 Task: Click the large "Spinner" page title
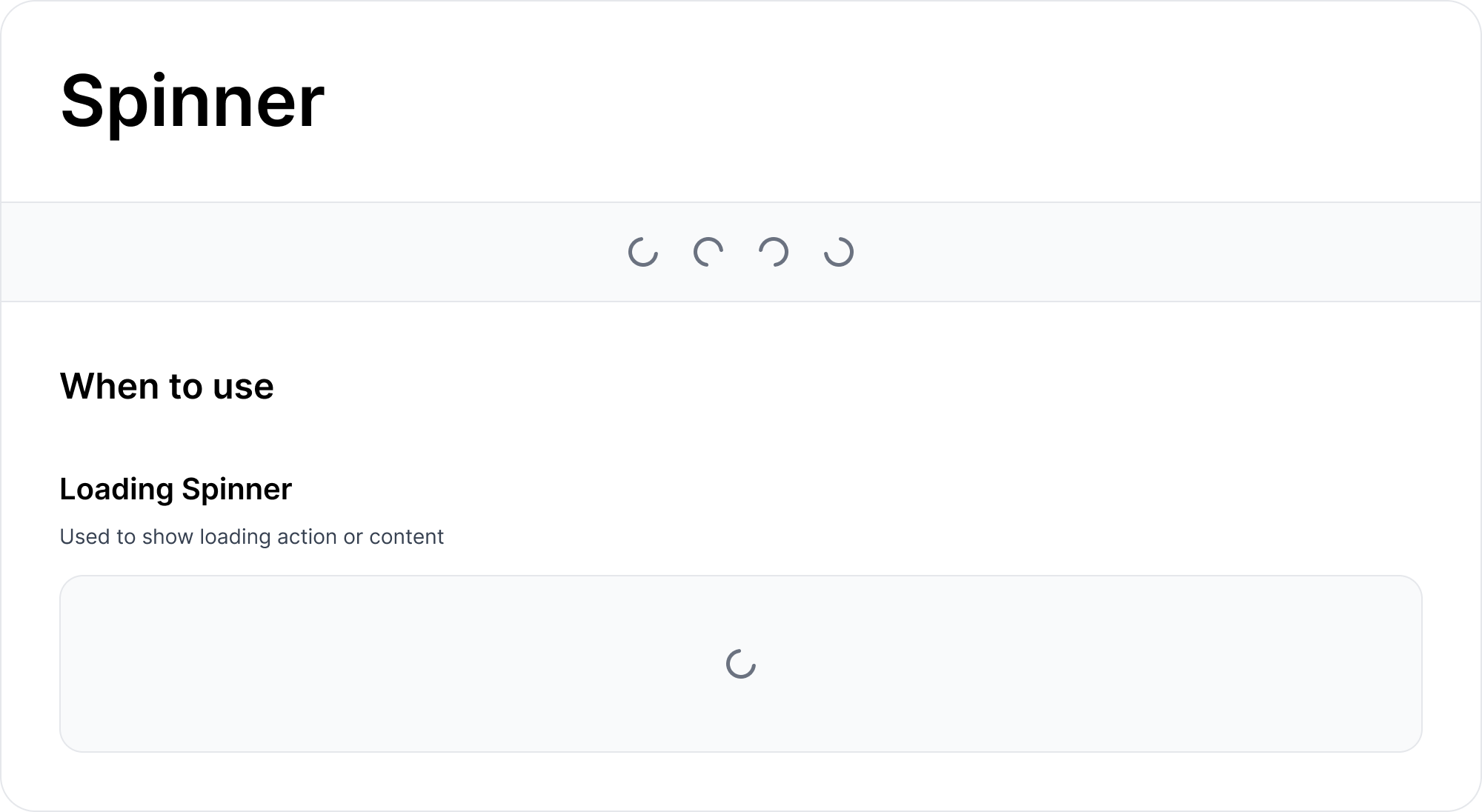click(192, 101)
